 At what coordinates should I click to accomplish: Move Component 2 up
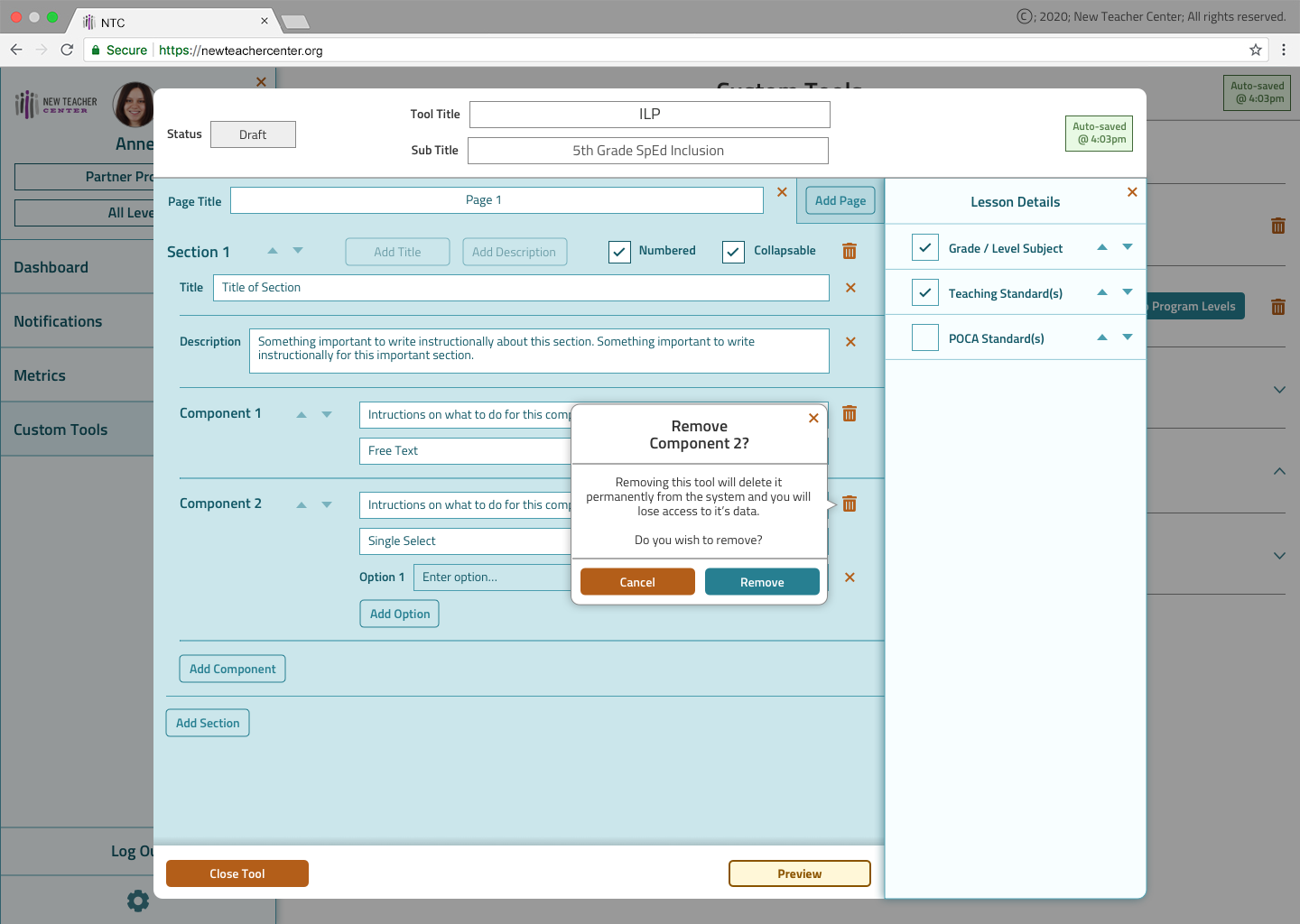[302, 504]
